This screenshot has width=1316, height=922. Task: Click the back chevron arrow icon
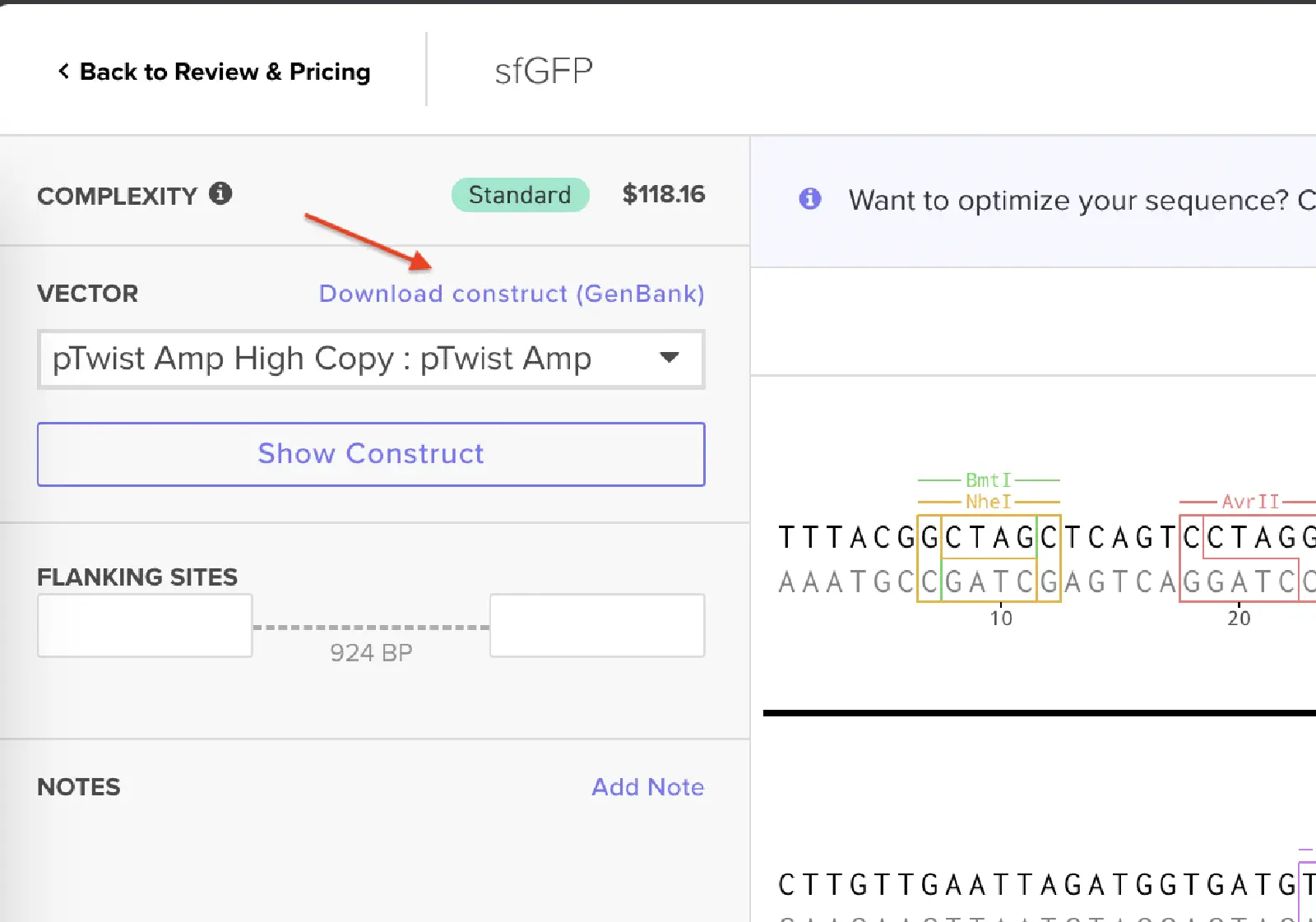pos(63,72)
